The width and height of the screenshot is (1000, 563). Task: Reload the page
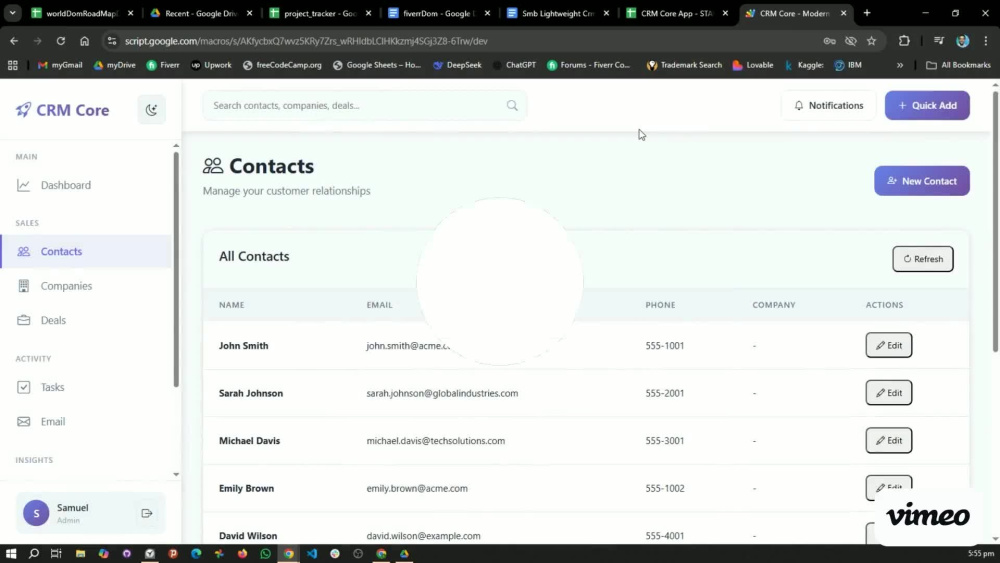(61, 41)
